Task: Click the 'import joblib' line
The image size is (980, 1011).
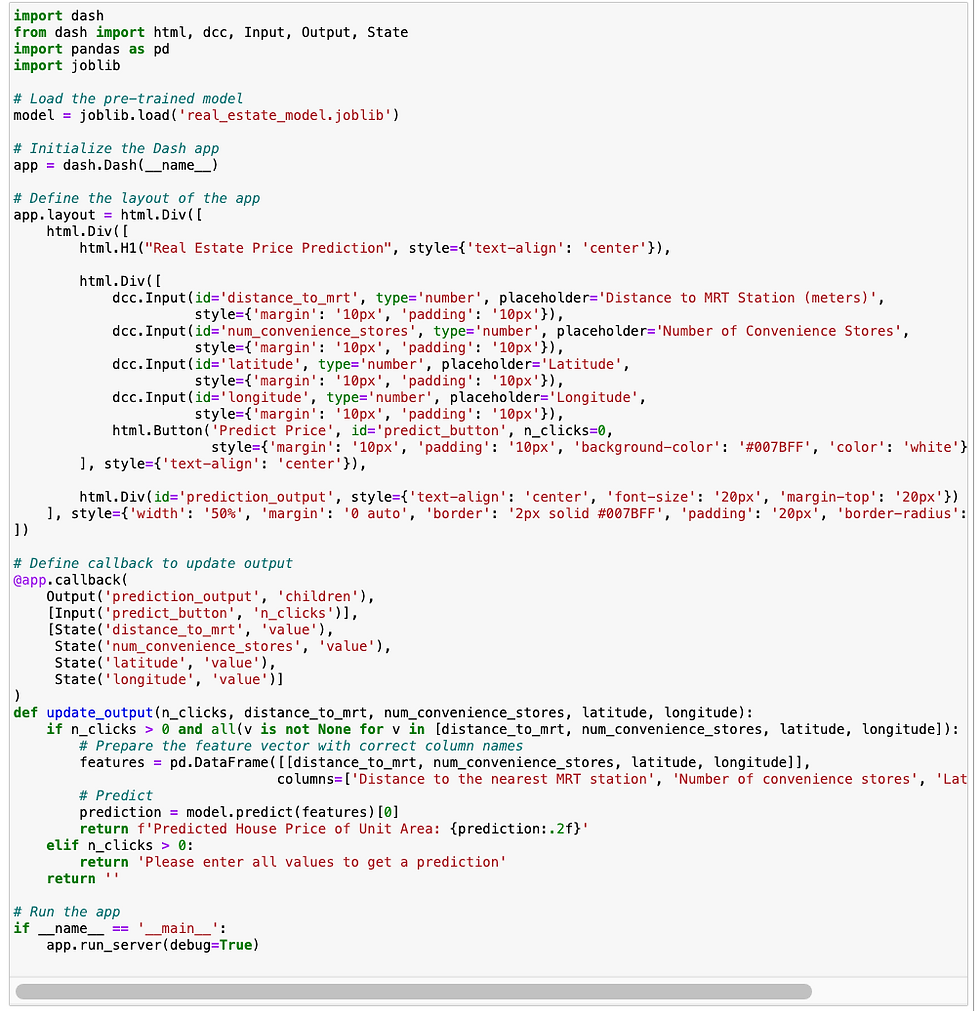Action: [67, 66]
